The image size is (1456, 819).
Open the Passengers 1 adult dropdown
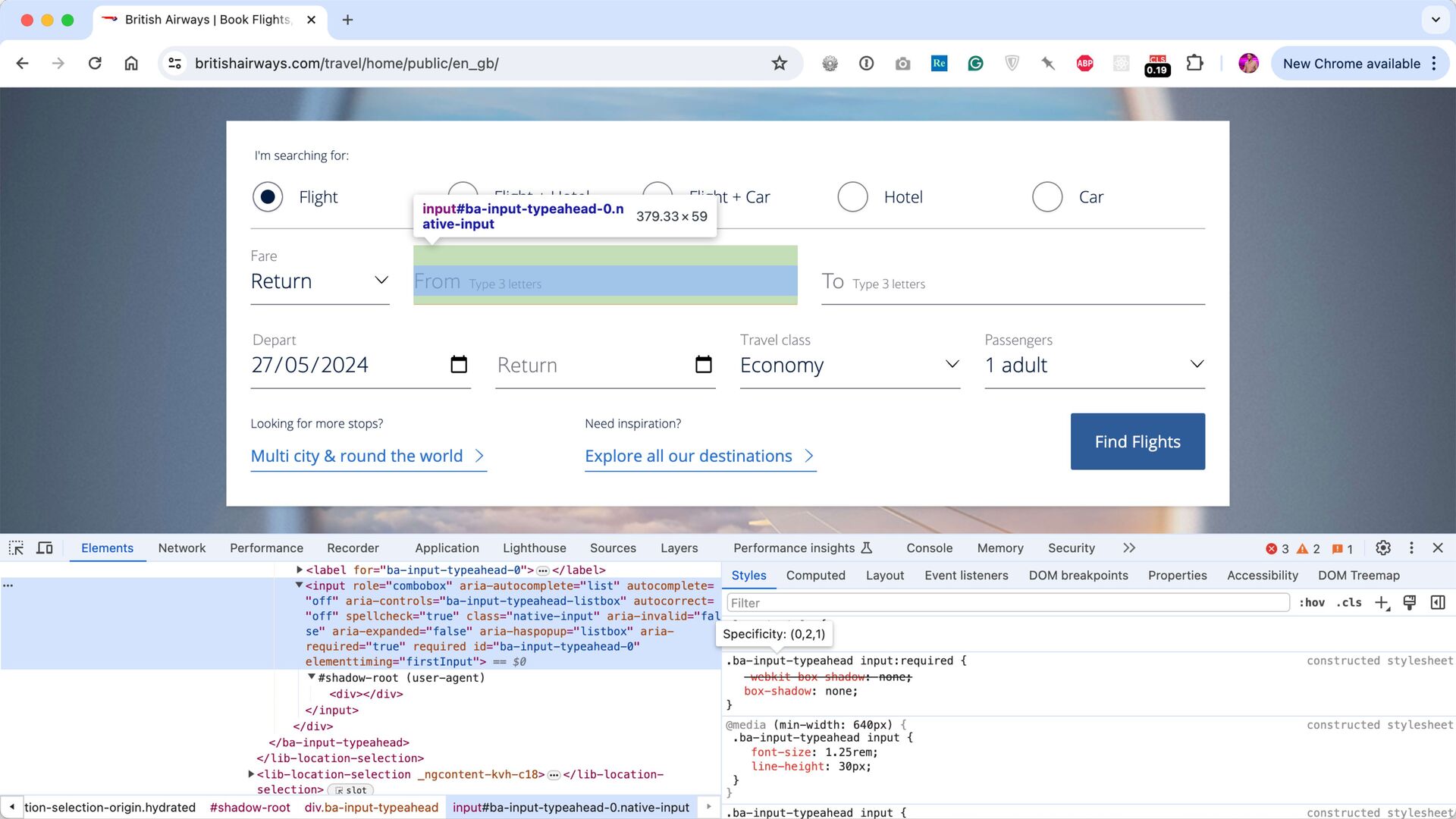[1094, 366]
